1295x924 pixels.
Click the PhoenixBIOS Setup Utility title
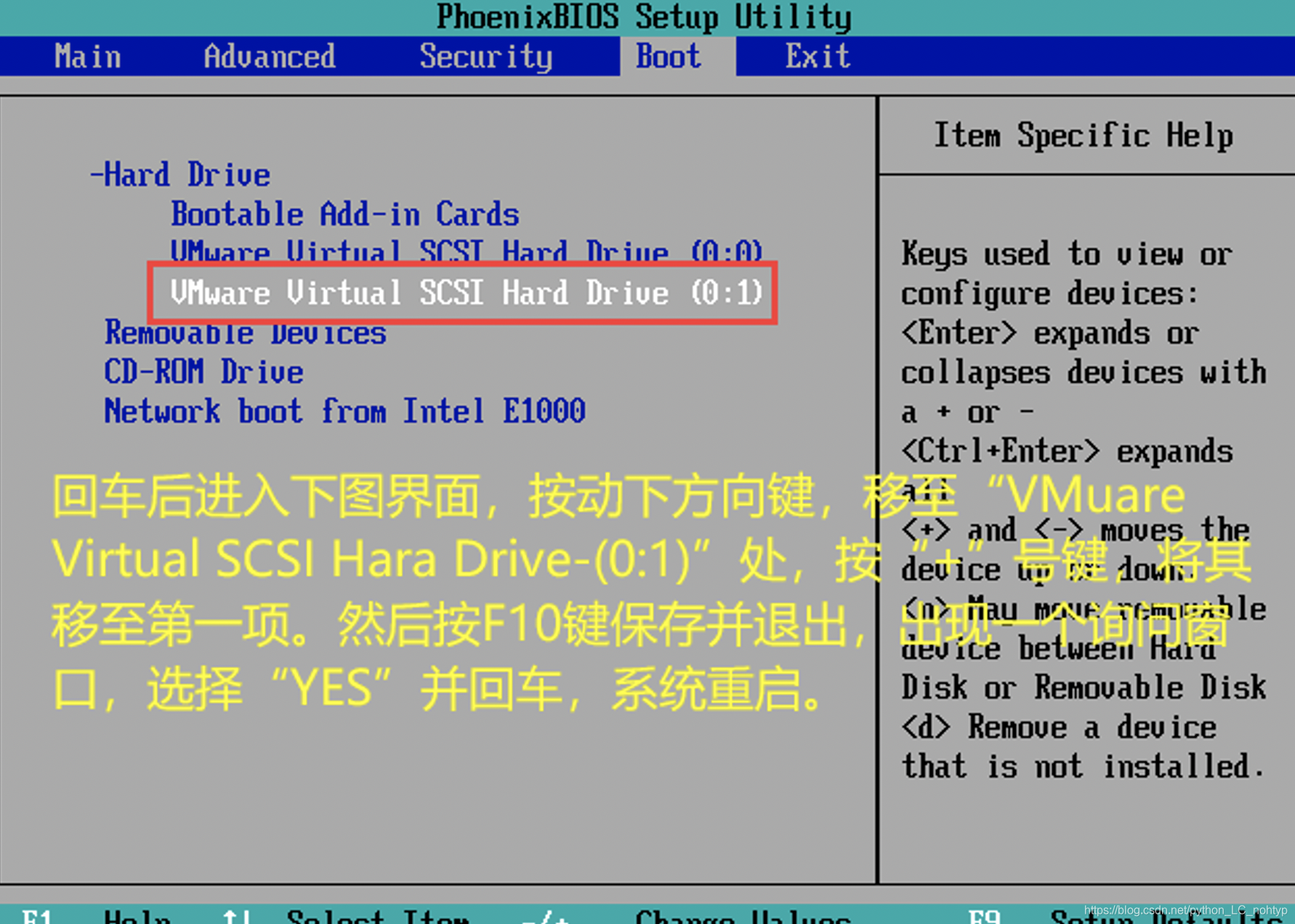[644, 17]
